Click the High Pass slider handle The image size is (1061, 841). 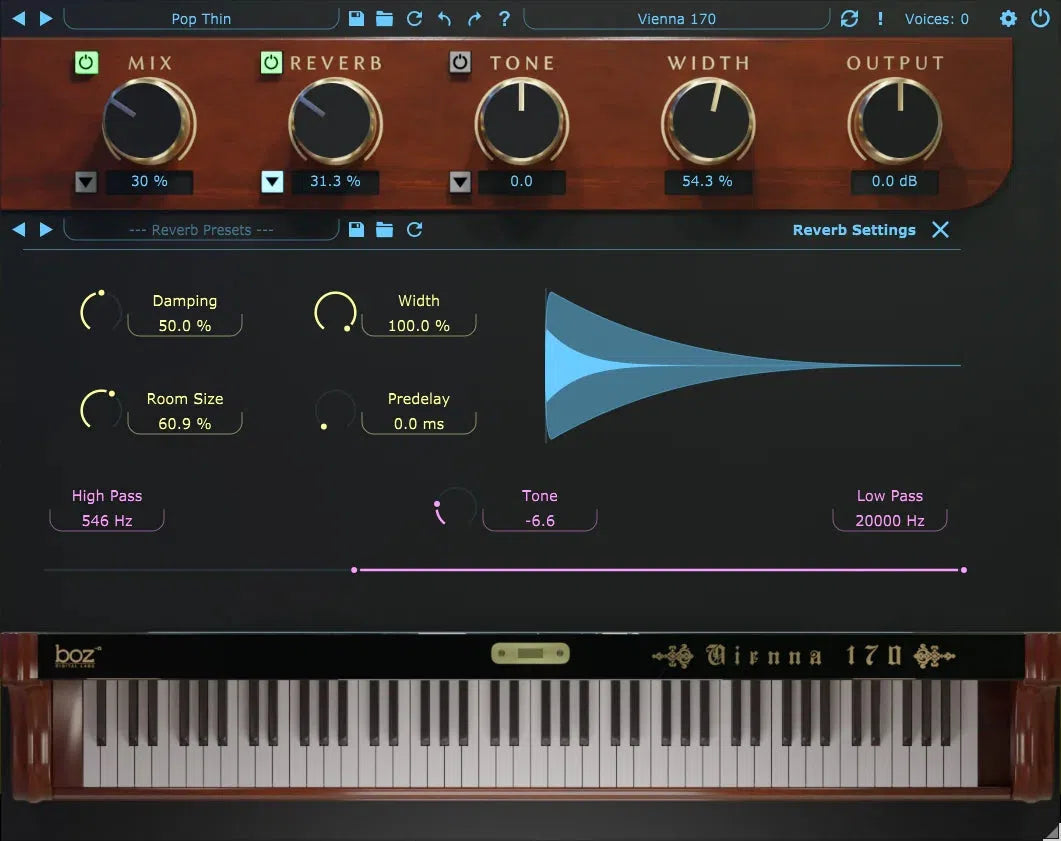[x=354, y=570]
